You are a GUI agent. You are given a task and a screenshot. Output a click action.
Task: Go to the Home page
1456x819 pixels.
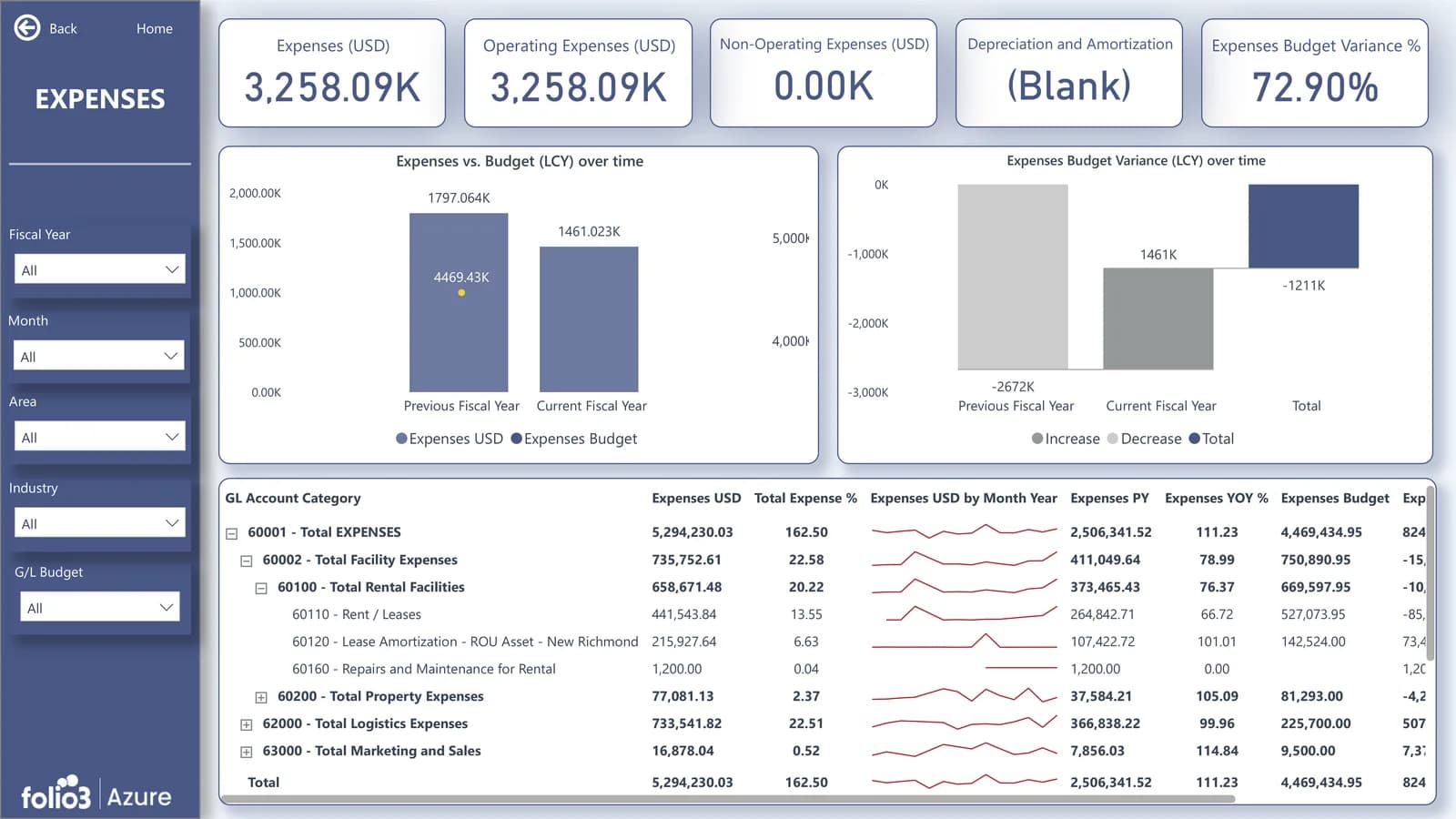[x=155, y=28]
